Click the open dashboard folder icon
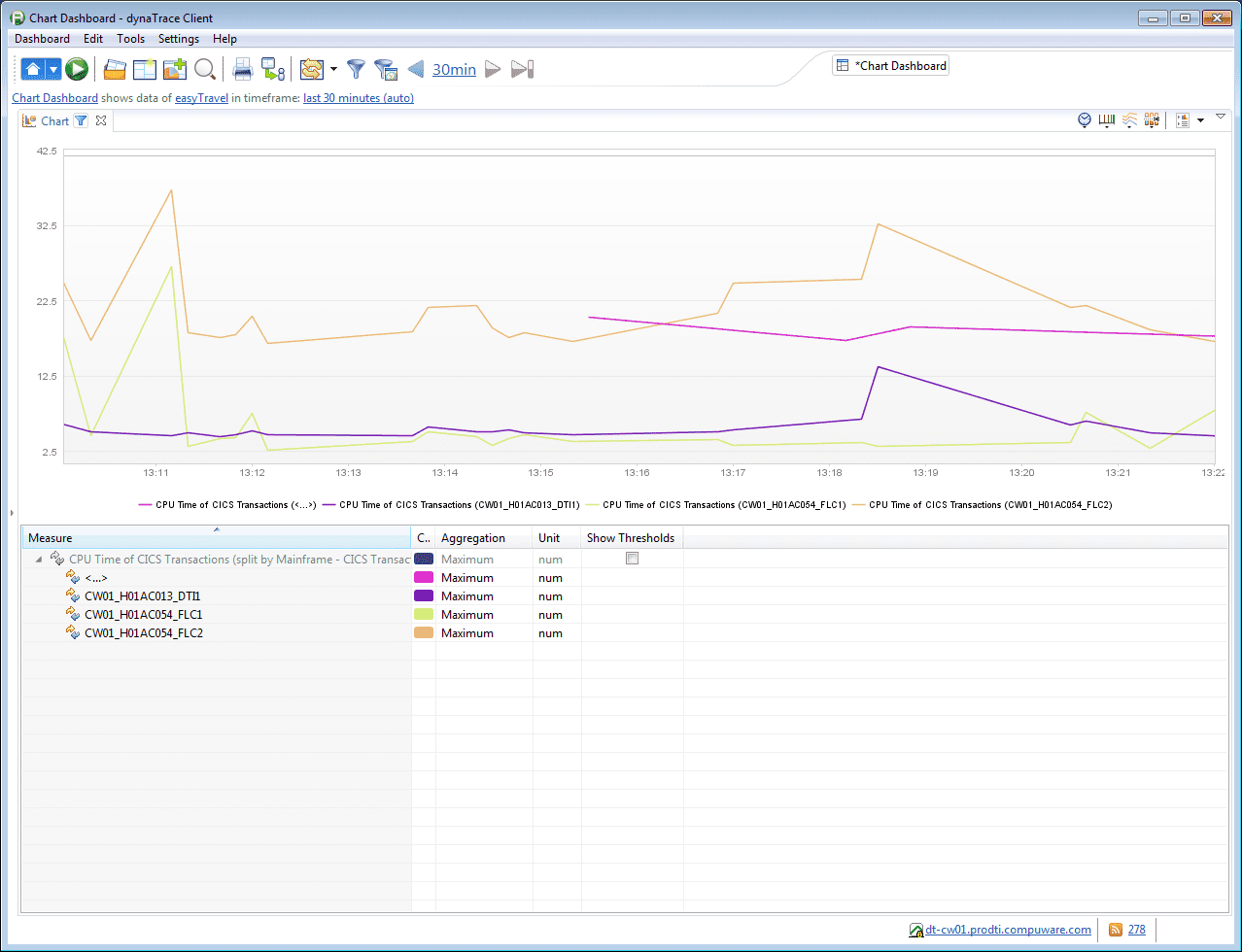 [115, 69]
